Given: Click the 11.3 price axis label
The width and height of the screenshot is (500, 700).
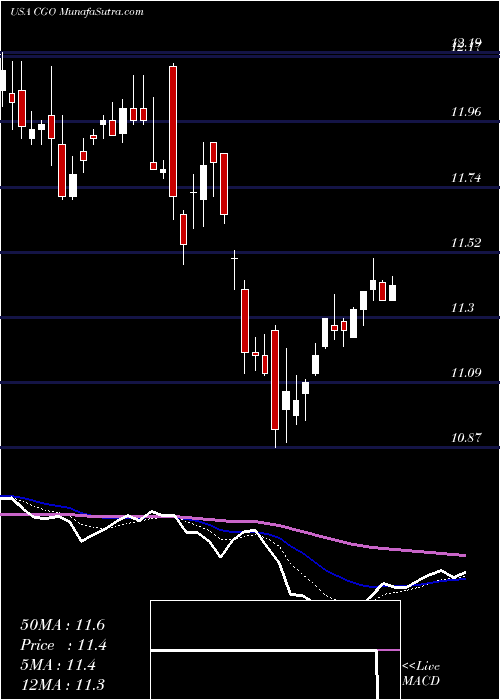Looking at the screenshot, I should [x=463, y=308].
